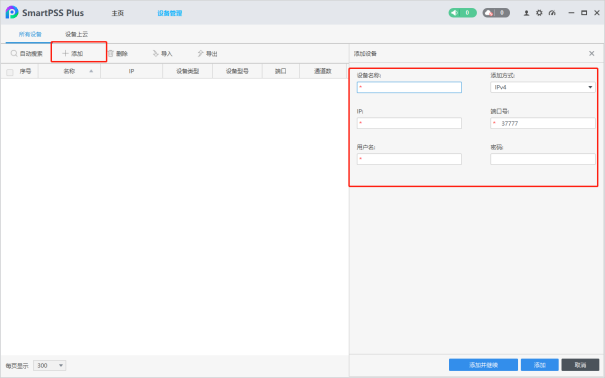Switch to the 所有设备 all-devices tab
This screenshot has height=378, width=605.
pos(30,34)
